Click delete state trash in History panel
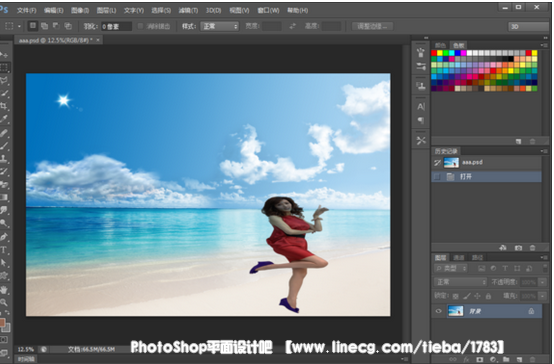This screenshot has width=554, height=364. [532, 248]
